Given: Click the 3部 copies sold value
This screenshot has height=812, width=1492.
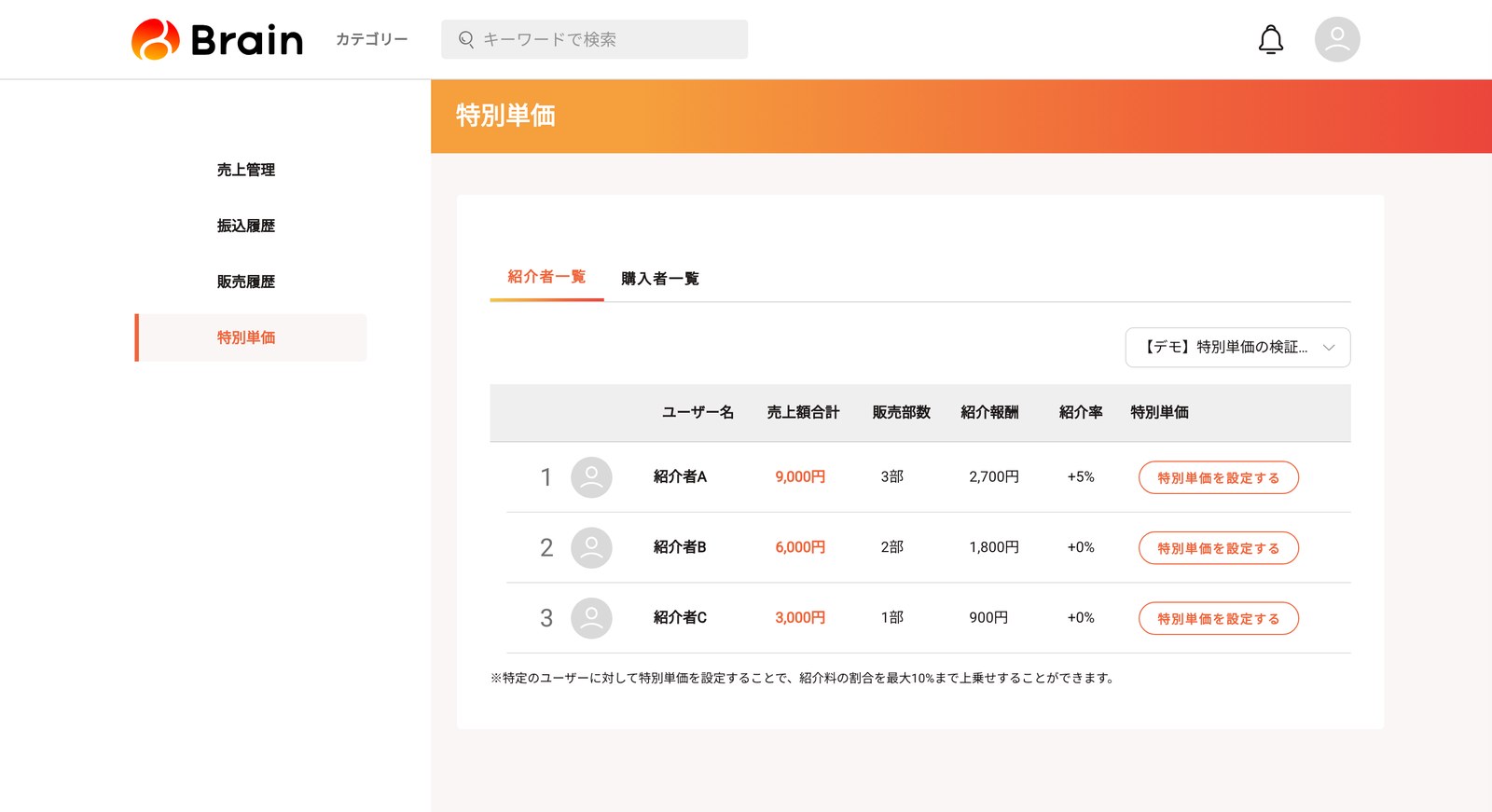Looking at the screenshot, I should pyautogui.click(x=892, y=476).
